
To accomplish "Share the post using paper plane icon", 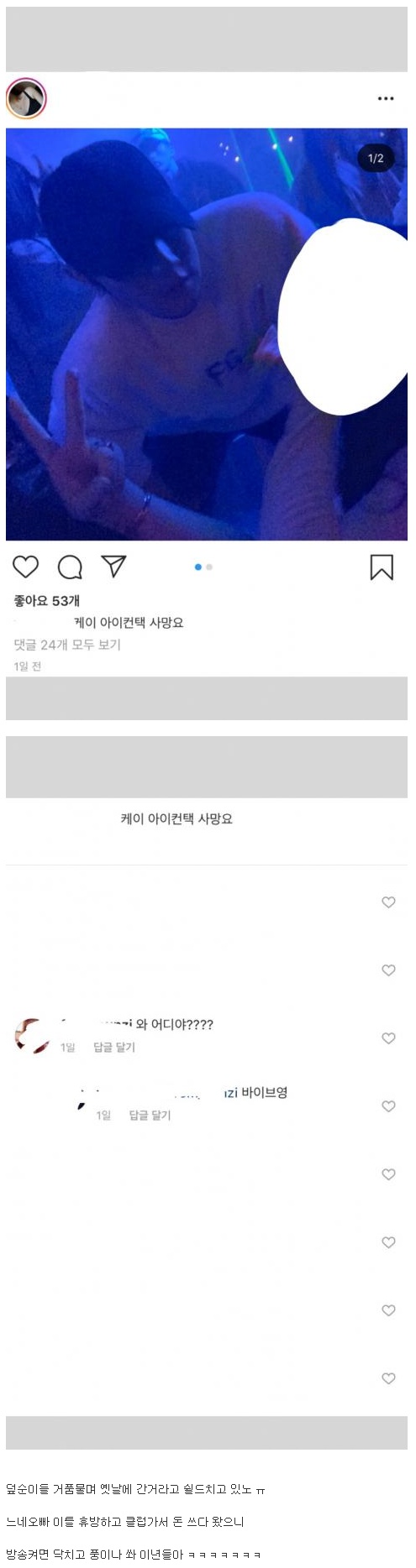I will 113,567.
